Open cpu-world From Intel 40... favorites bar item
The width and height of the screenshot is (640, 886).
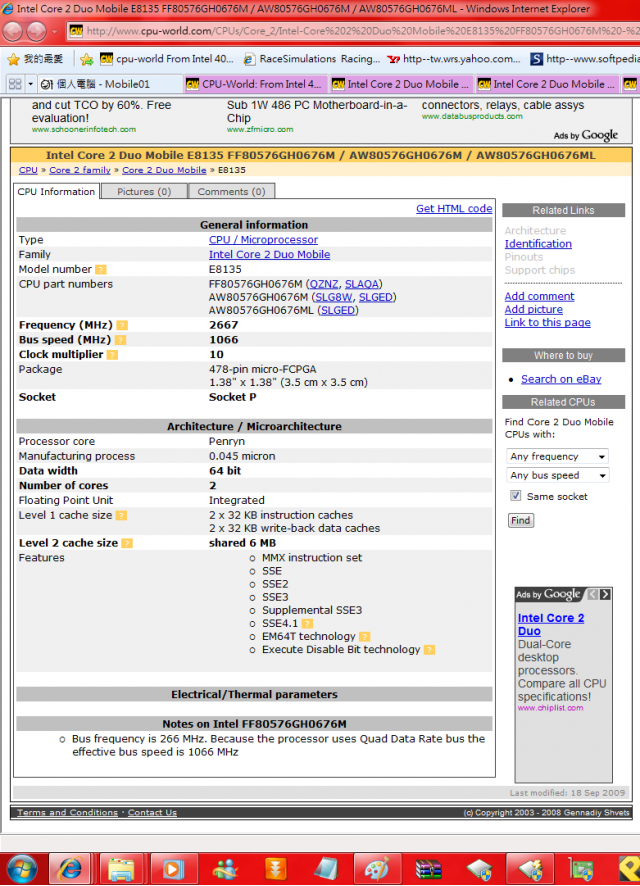coord(167,59)
